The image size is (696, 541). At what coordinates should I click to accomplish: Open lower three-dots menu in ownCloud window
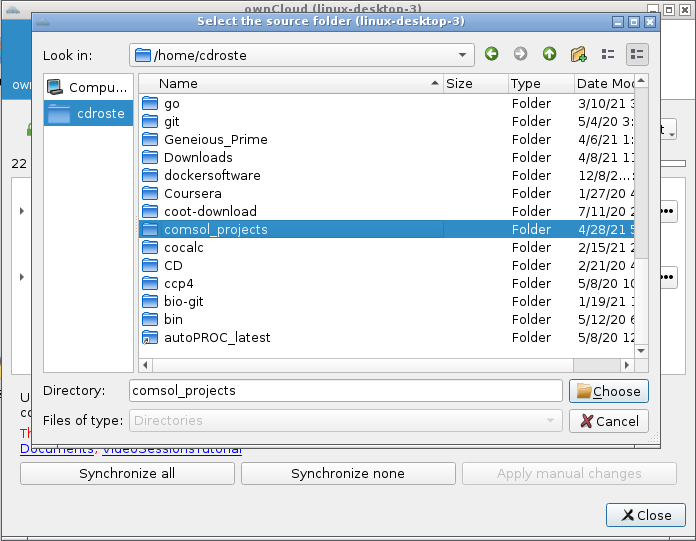tap(668, 277)
